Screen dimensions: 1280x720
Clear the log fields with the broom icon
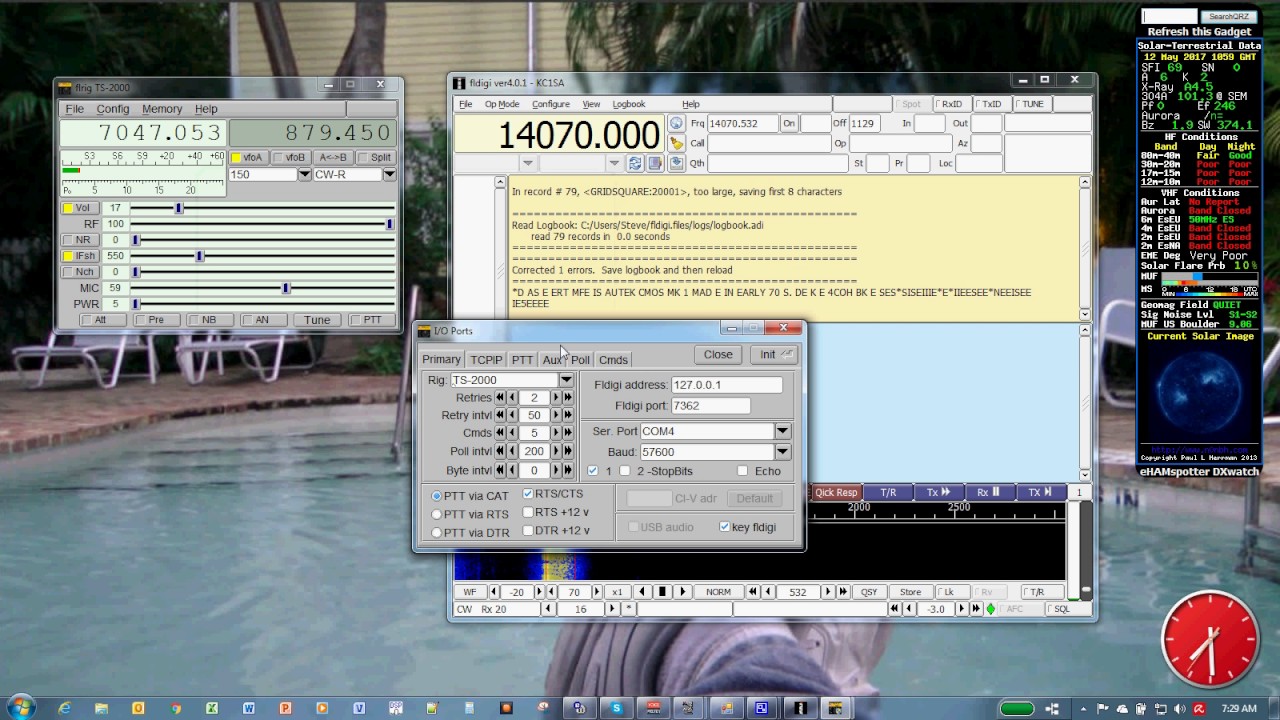coord(676,143)
